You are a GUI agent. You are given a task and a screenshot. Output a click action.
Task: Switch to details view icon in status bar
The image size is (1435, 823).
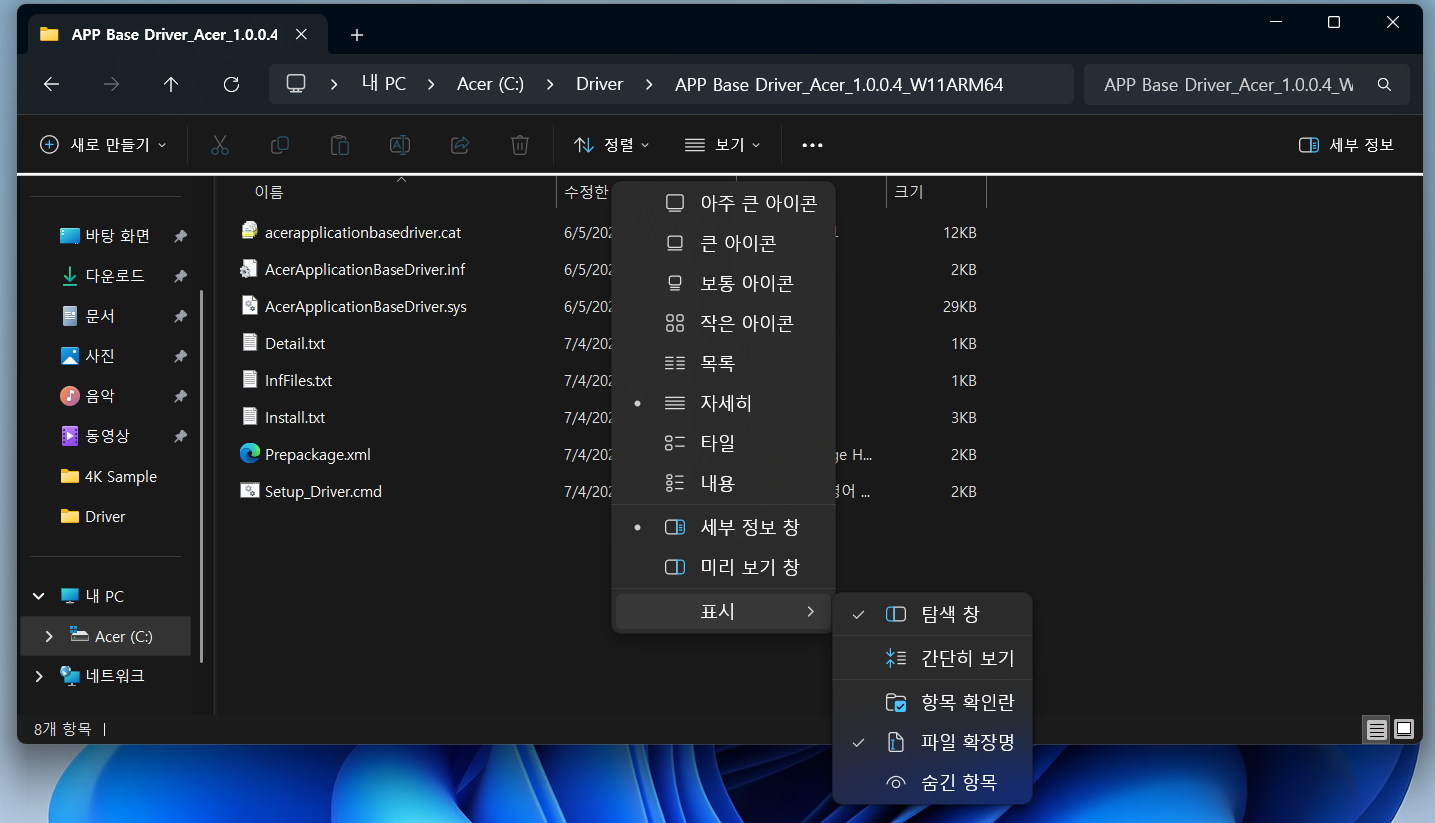[x=1377, y=729]
